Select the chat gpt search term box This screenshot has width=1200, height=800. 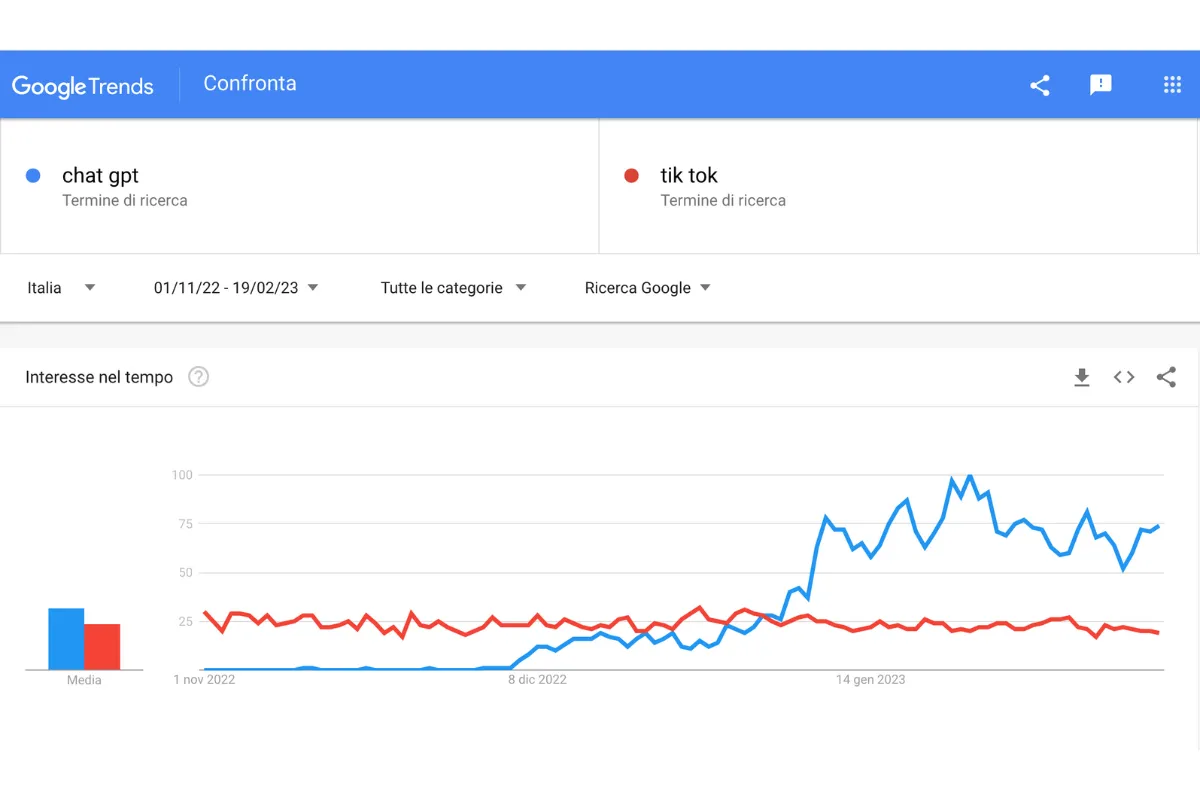(300, 186)
